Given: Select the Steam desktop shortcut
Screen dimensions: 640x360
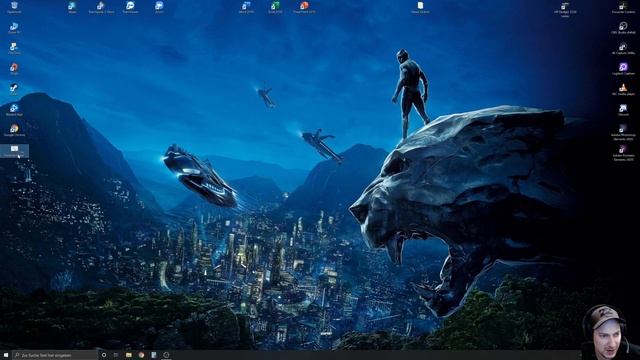Looking at the screenshot, I should click(14, 89).
